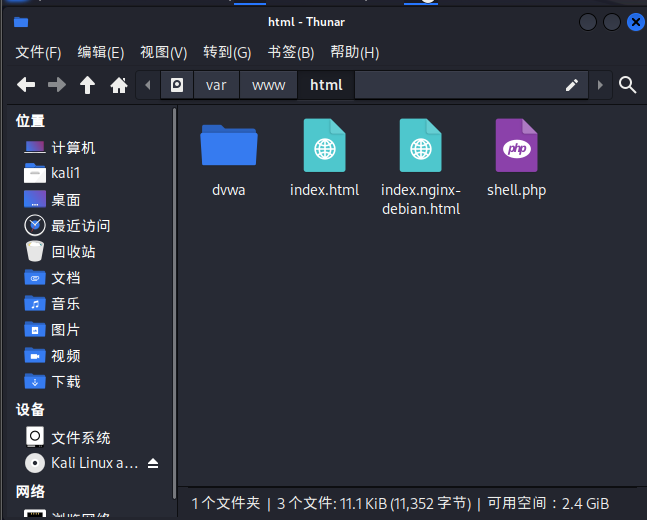This screenshot has height=520, width=647.
Task: Open 文件系统 under 设备
Action: [x=80, y=437]
